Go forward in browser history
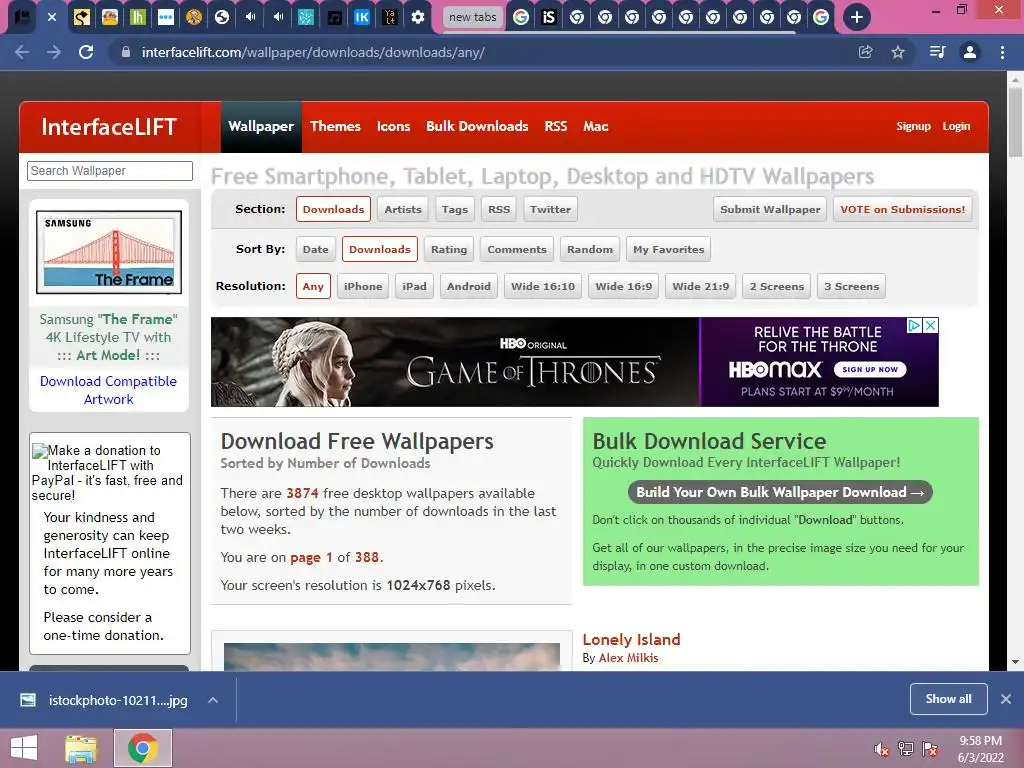This screenshot has width=1024, height=768. pos(54,52)
